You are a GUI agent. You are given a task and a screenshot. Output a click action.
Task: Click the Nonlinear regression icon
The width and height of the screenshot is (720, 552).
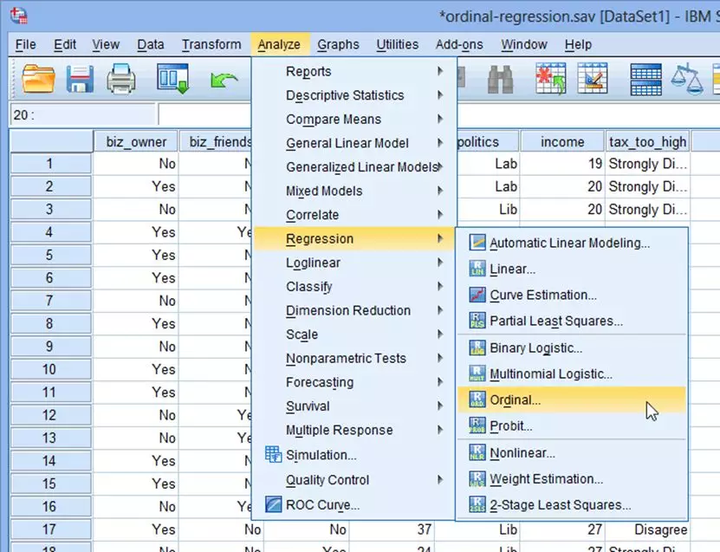[477, 453]
